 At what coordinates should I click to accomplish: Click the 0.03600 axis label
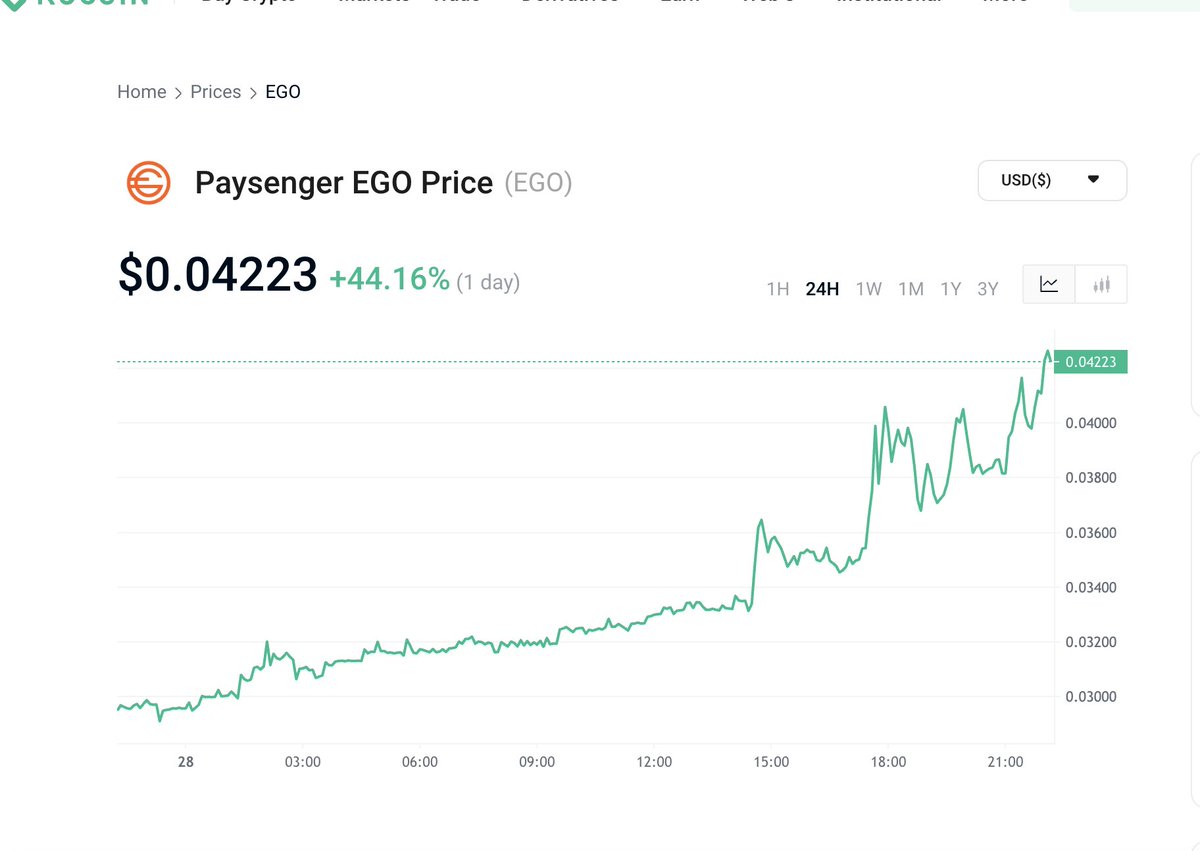pyautogui.click(x=1091, y=533)
